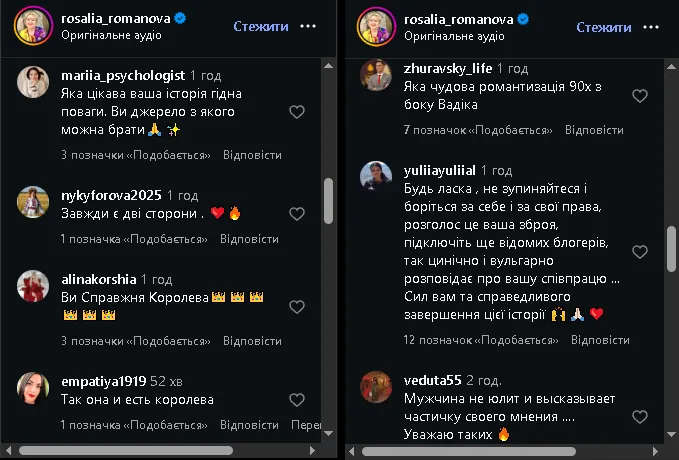This screenshot has width=679, height=460.
Task: Open veduta55 profile picture
Action: 375,385
